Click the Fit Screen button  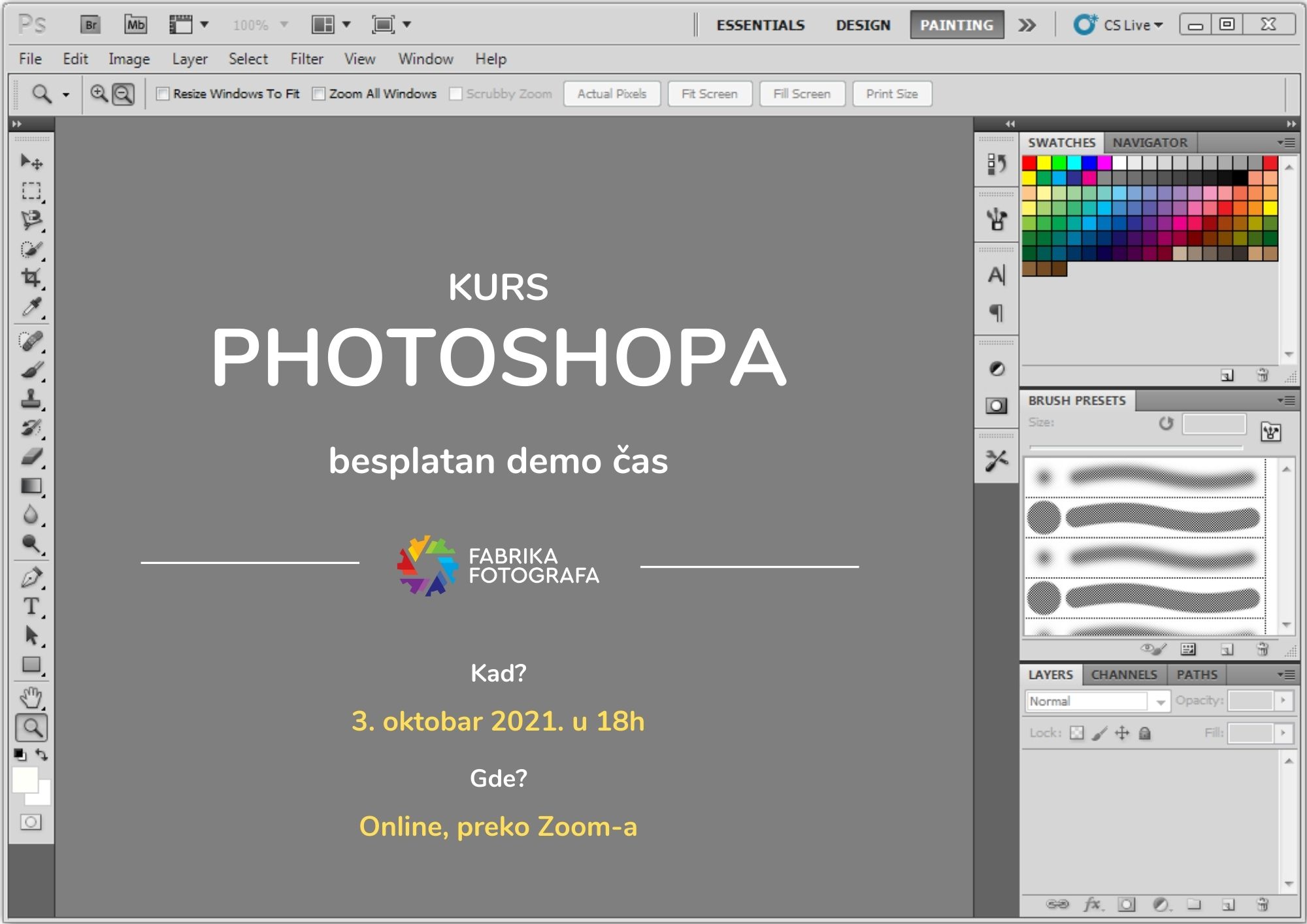[709, 94]
